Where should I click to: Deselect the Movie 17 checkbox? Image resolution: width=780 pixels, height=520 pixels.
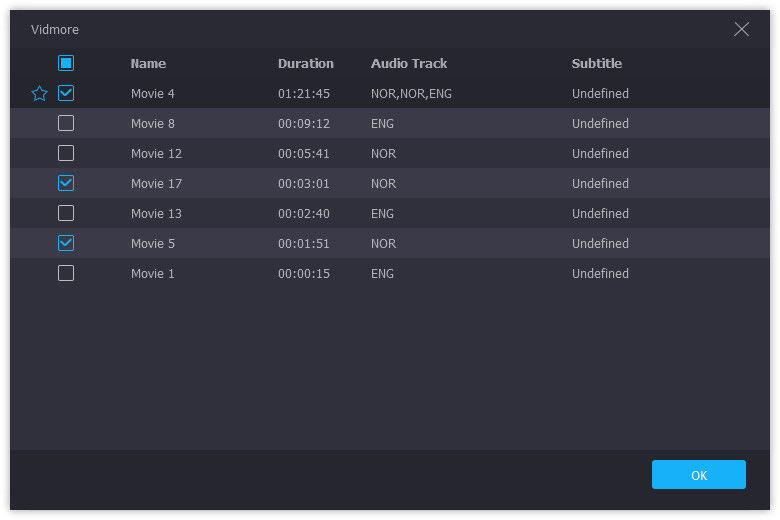click(x=66, y=183)
